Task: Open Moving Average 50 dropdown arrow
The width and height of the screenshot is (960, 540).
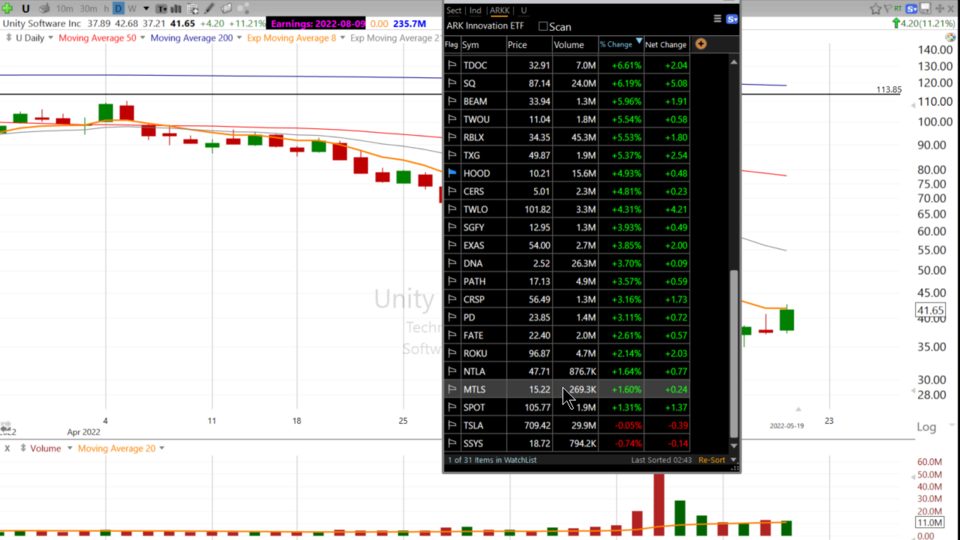Action: [143, 38]
